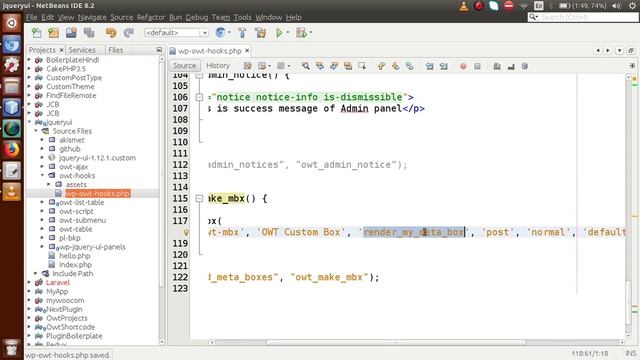Click the Comment icon in editor toolbar
Viewport: 640px width, 360px height.
(497, 66)
